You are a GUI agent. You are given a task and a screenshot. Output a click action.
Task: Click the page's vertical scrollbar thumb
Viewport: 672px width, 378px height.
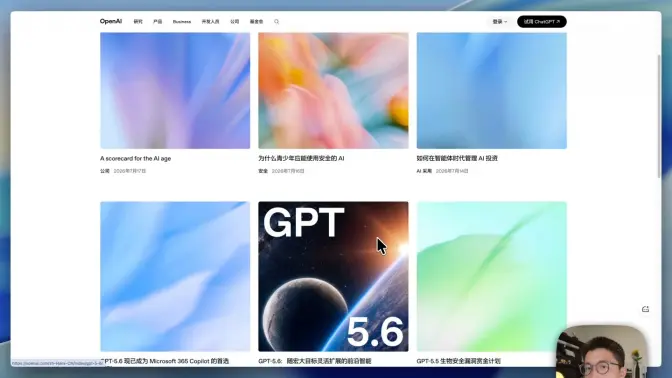(659, 116)
